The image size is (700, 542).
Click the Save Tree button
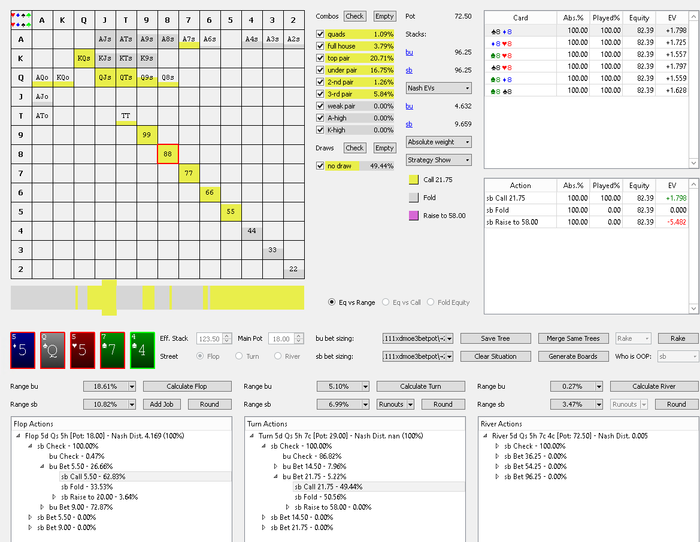pyautogui.click(x=496, y=338)
